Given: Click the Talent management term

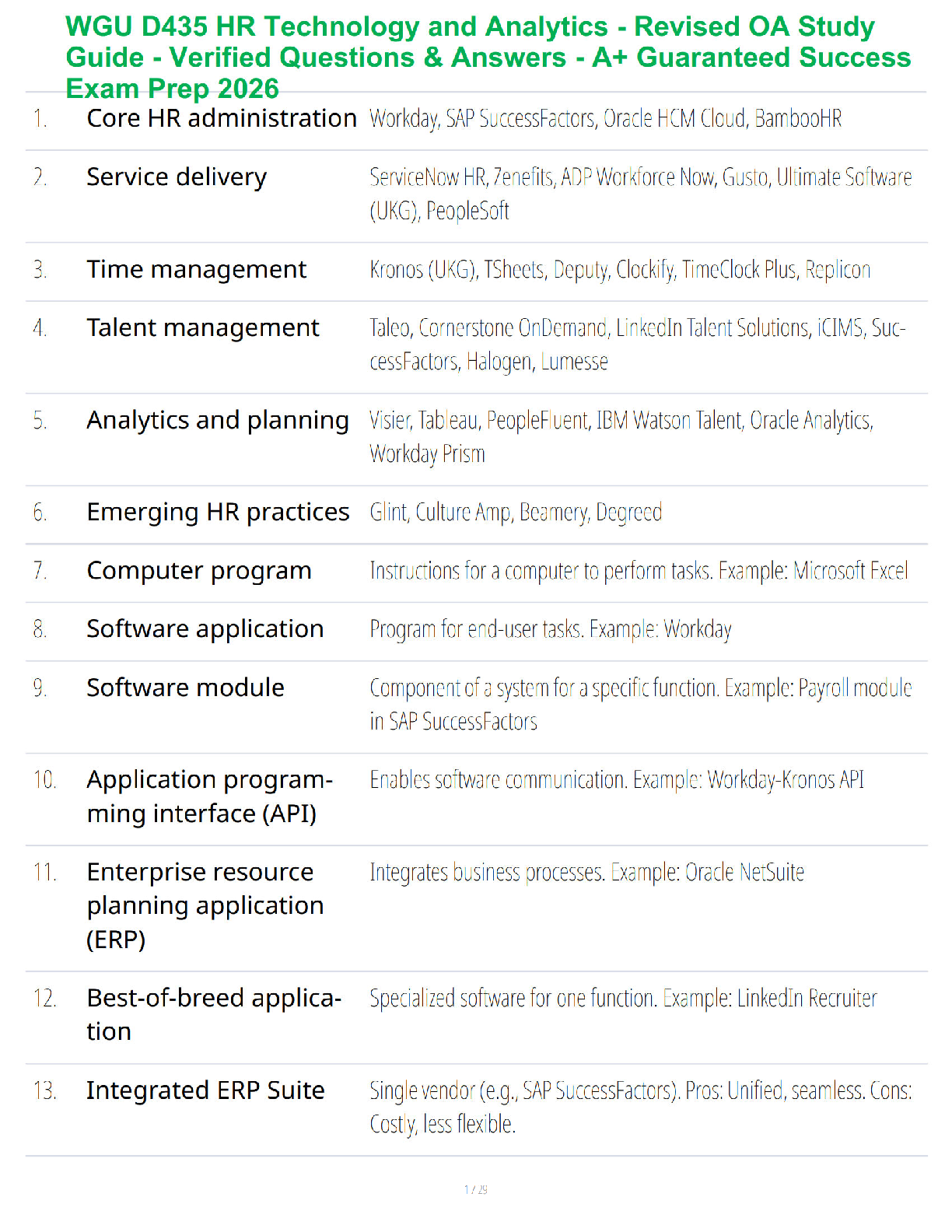Looking at the screenshot, I should point(202,328).
